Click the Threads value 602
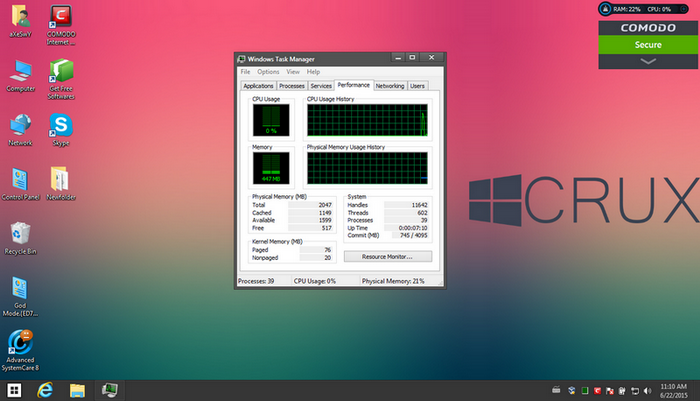 [x=422, y=213]
